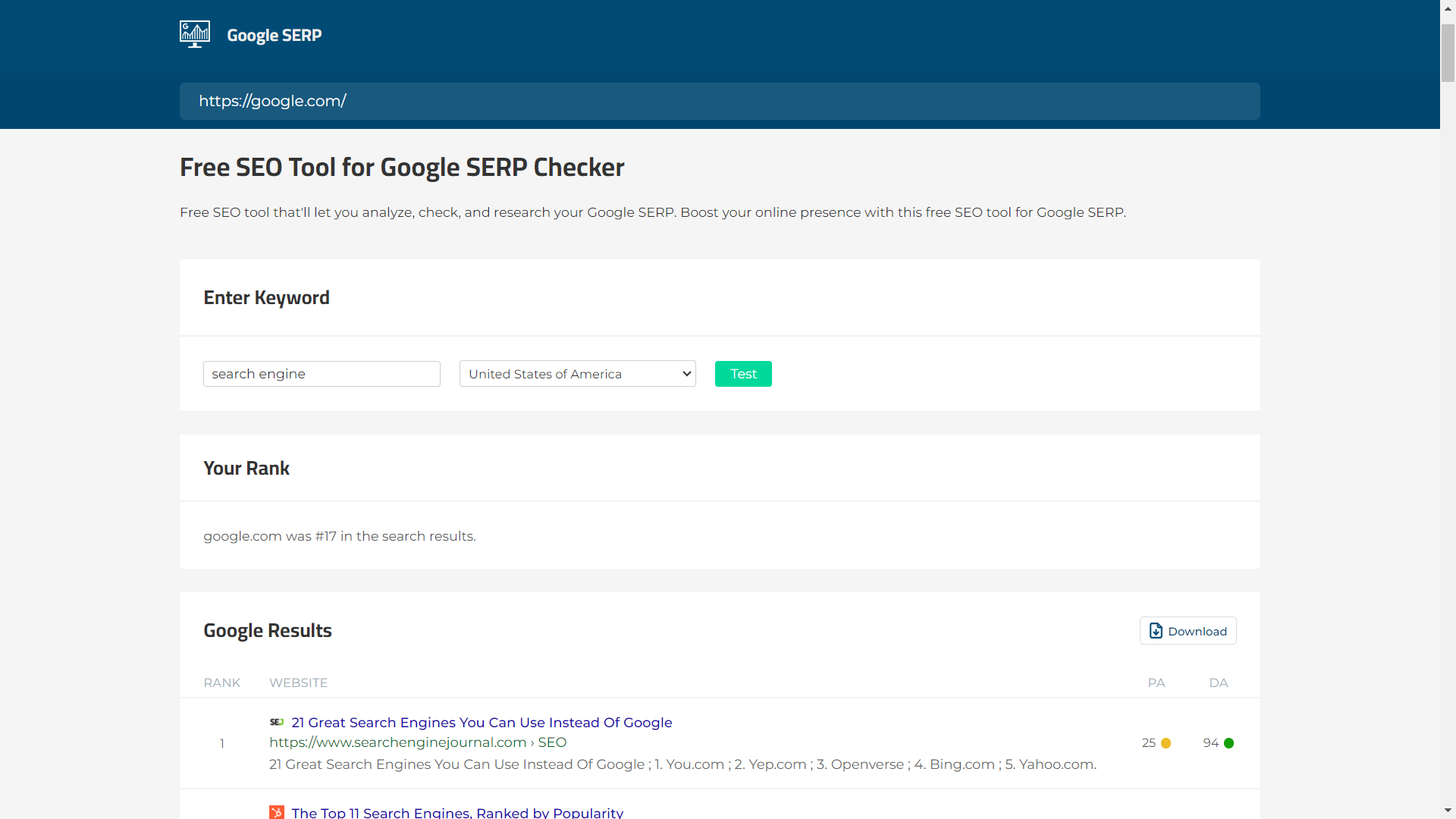Open the Google SERP header title link

click(274, 35)
